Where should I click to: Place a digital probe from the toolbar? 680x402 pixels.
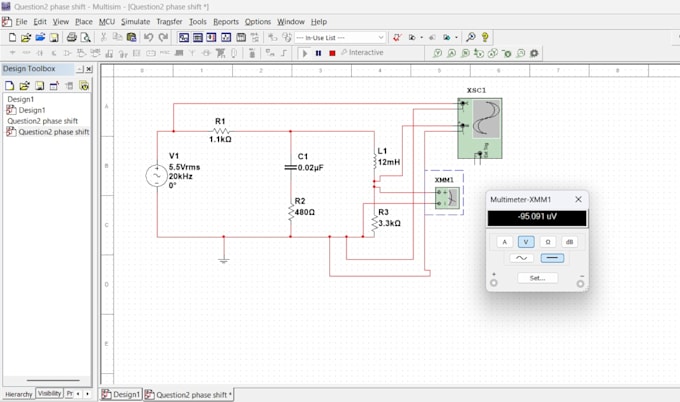click(x=520, y=53)
